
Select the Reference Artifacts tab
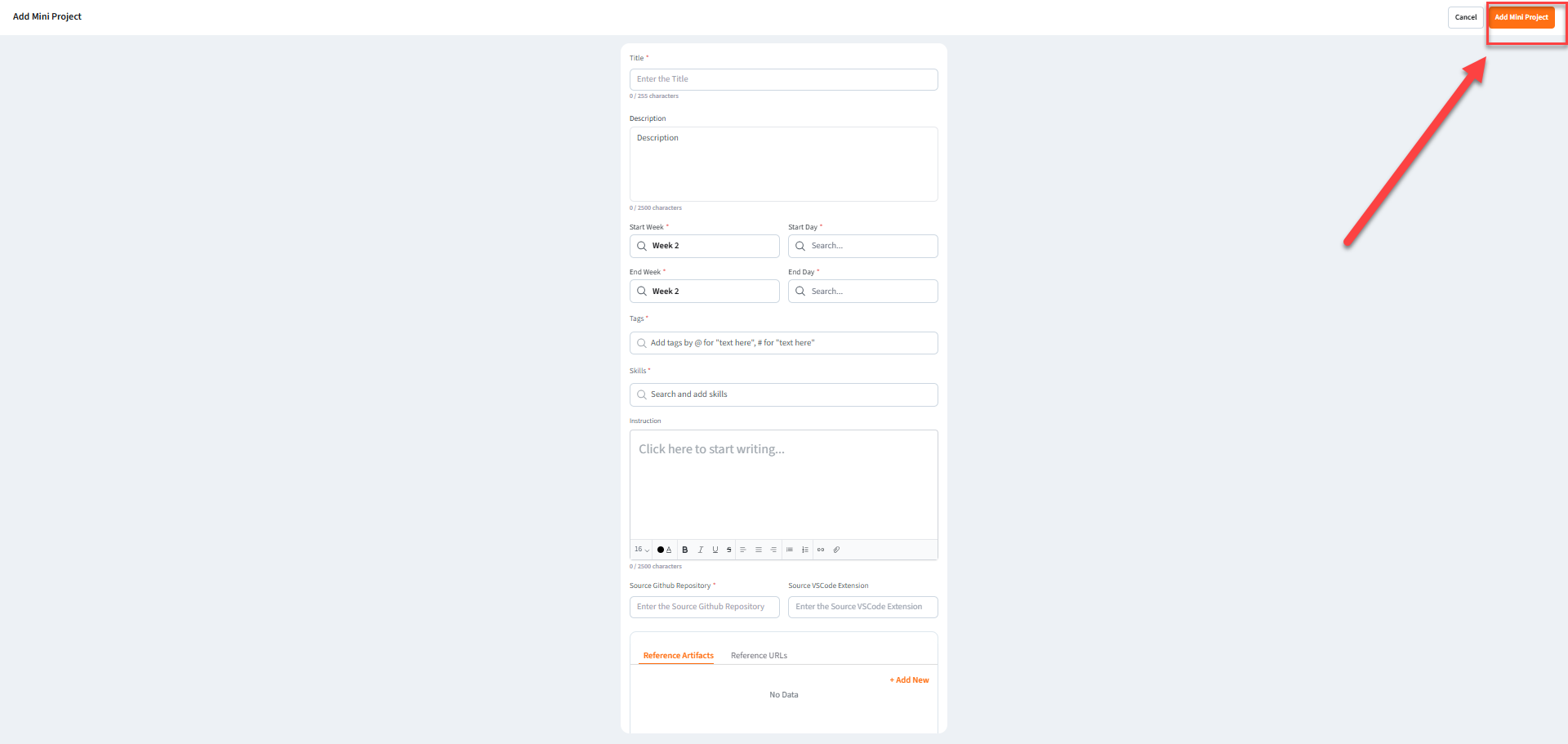678,656
